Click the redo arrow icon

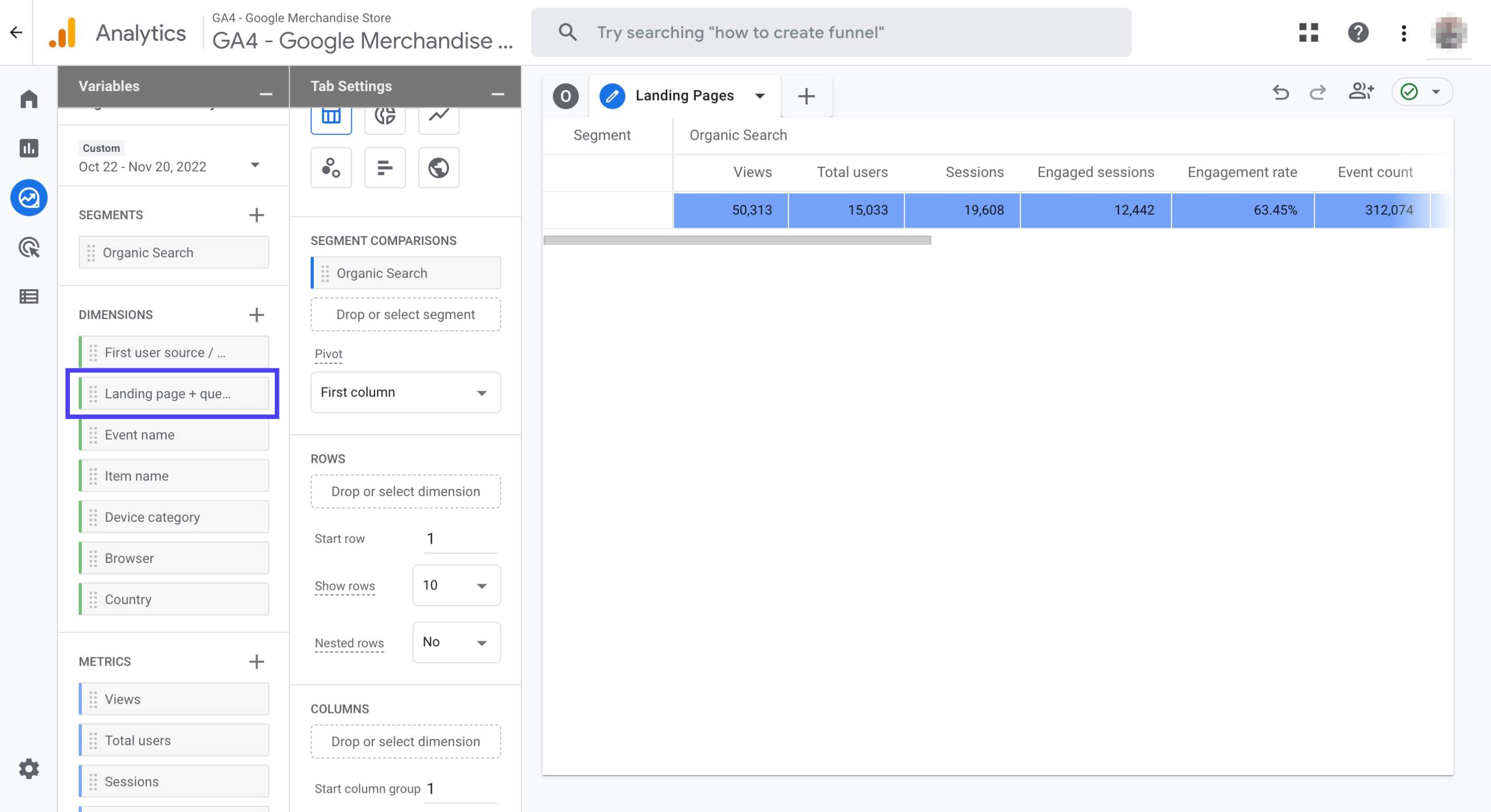1318,92
